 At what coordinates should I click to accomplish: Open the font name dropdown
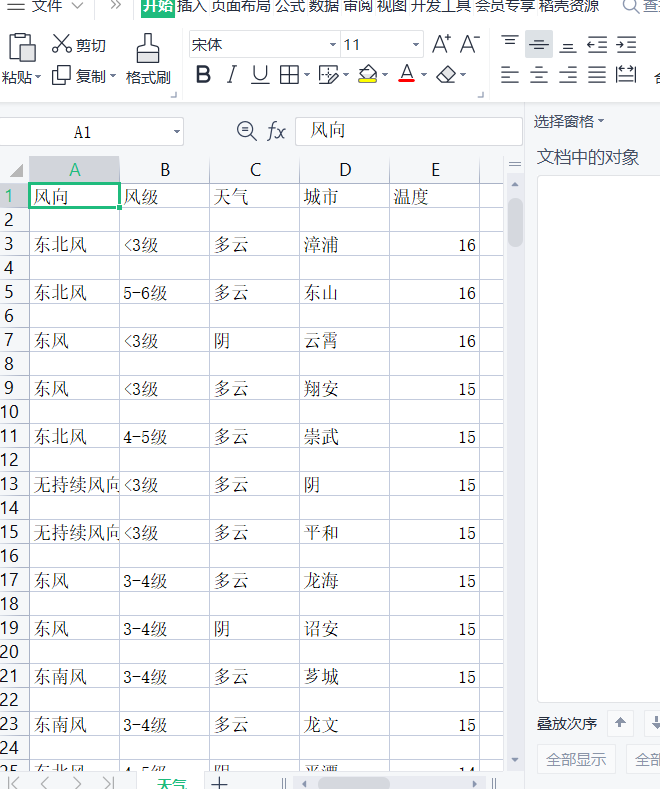(333, 45)
